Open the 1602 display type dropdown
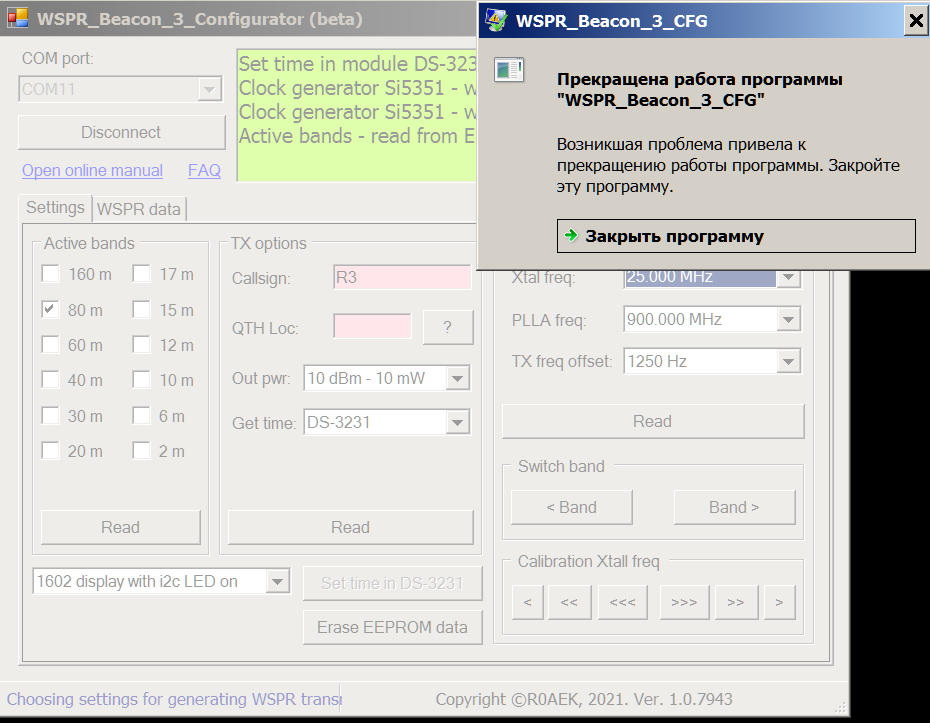 (x=278, y=581)
